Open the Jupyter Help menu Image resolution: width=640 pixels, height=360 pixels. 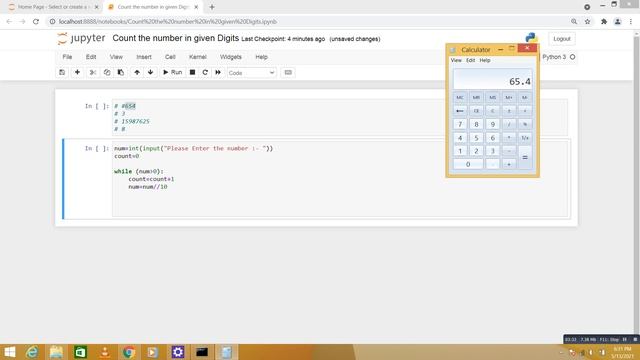(x=261, y=57)
